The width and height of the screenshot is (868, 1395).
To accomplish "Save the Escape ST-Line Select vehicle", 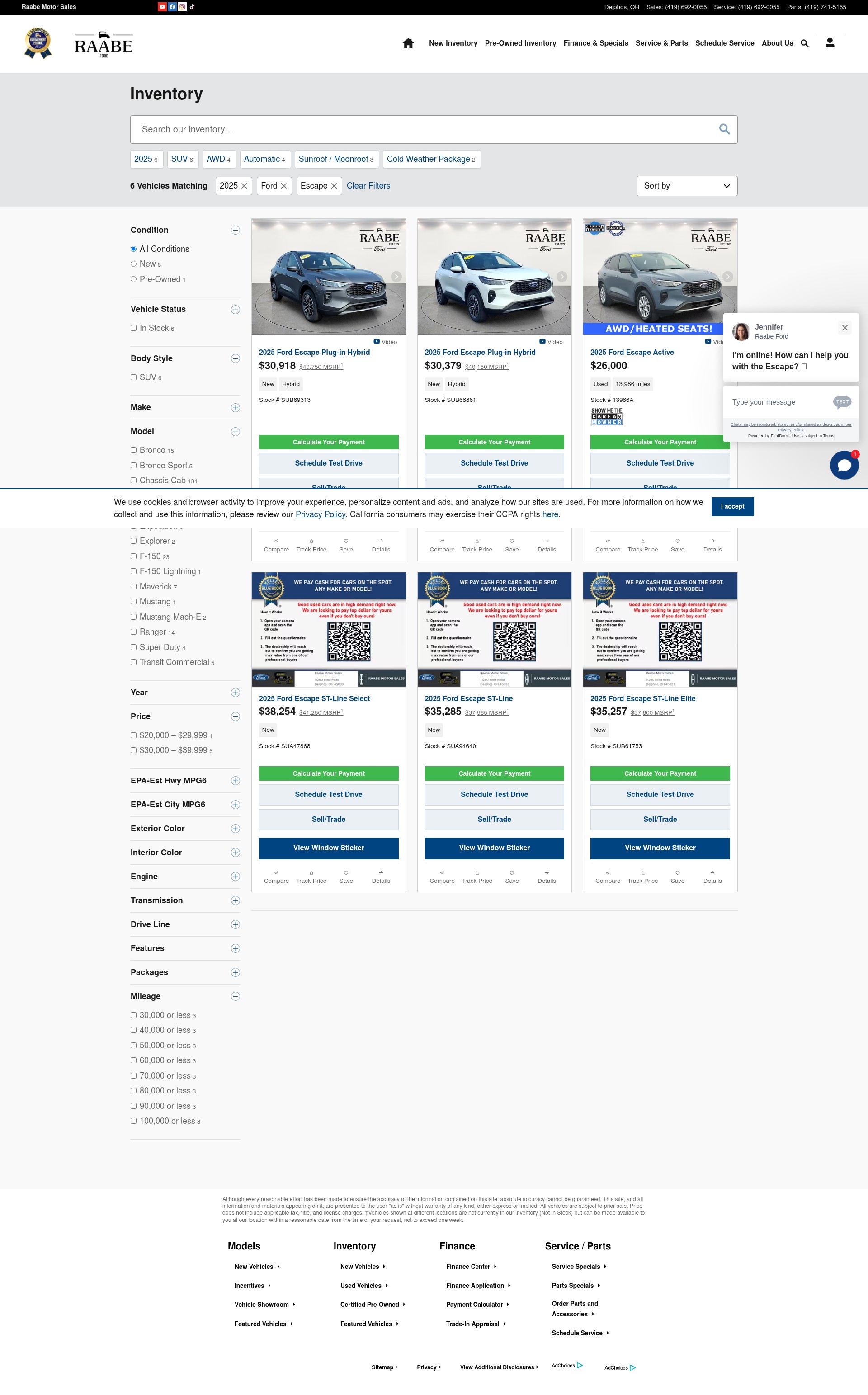I will [x=346, y=876].
